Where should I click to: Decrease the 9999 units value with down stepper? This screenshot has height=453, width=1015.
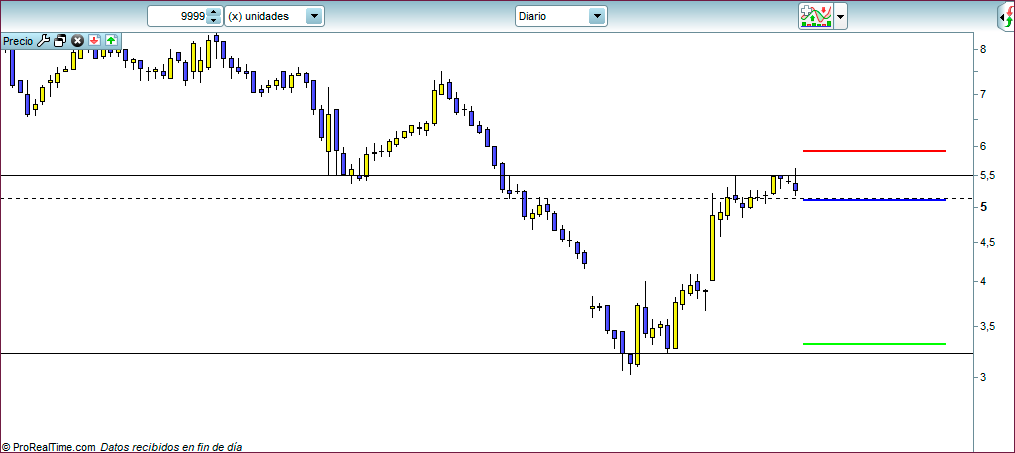(213, 21)
